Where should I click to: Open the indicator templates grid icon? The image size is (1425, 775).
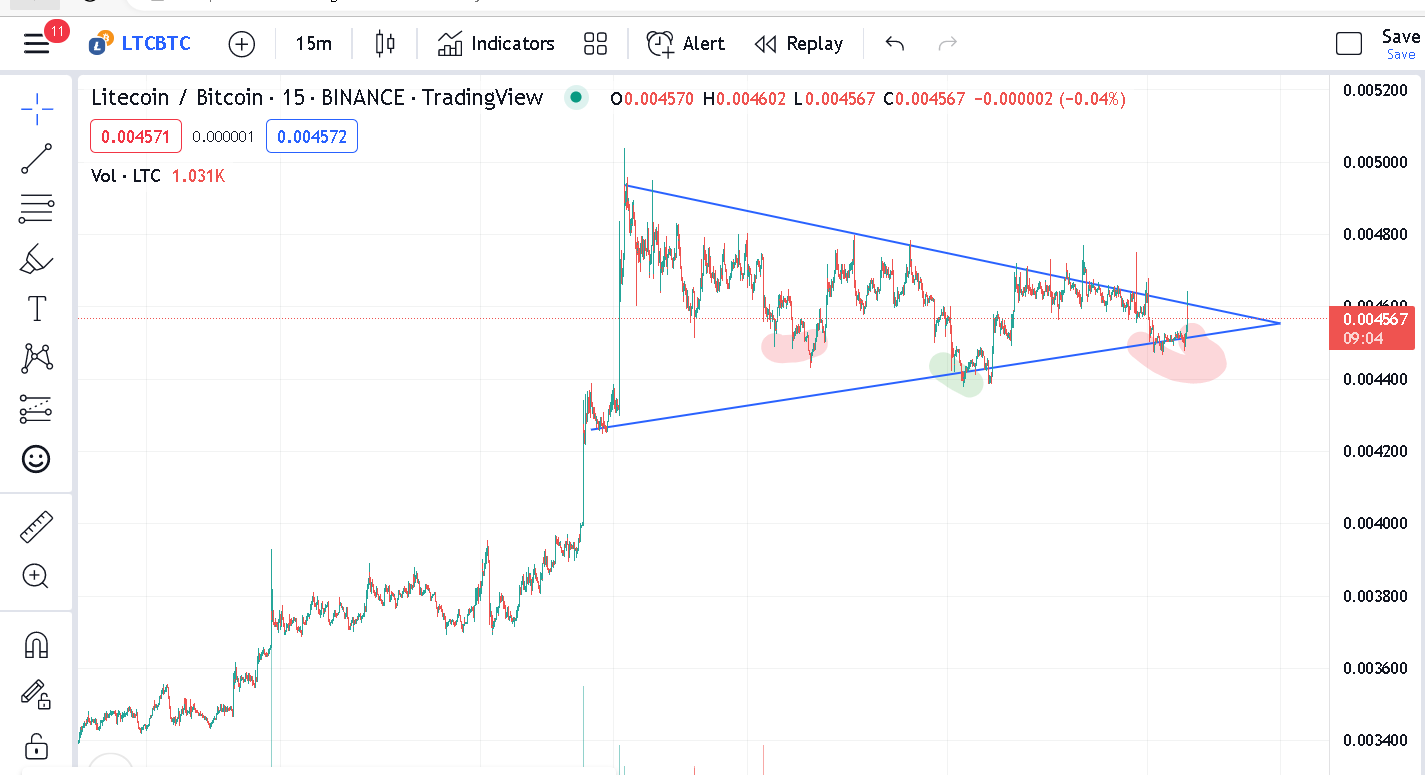pyautogui.click(x=595, y=43)
